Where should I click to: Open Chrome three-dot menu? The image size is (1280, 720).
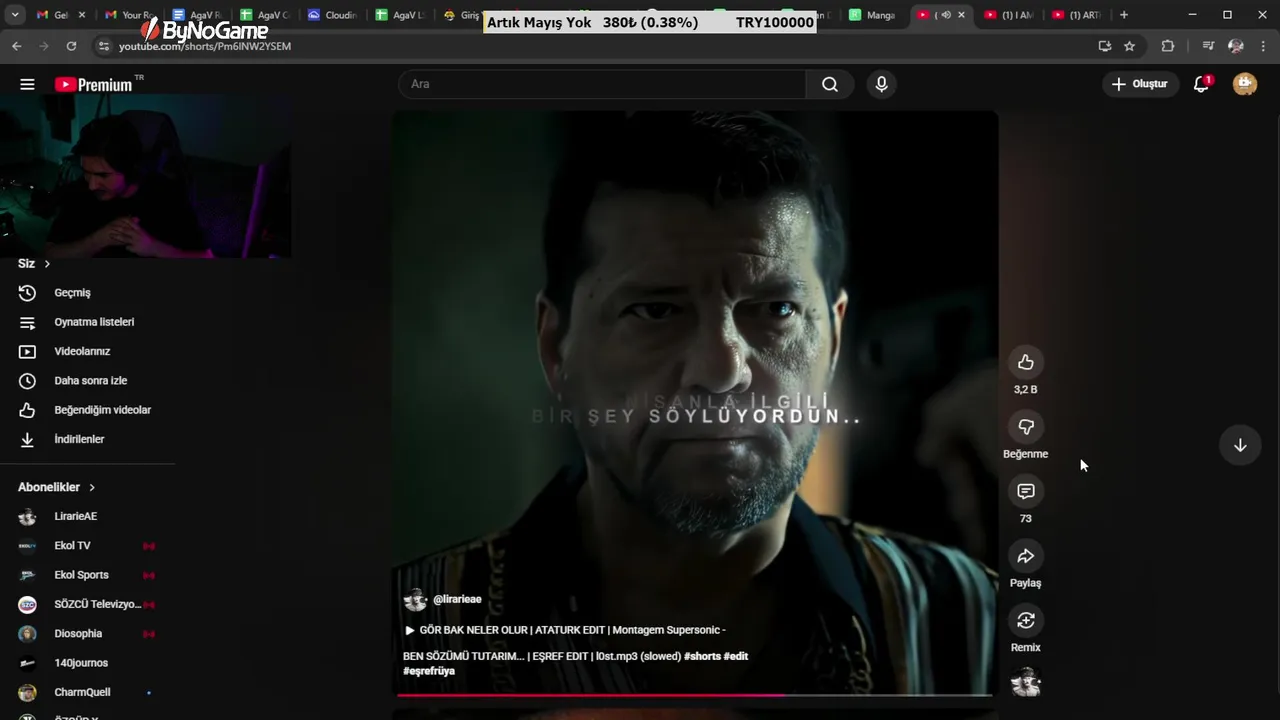[1262, 46]
